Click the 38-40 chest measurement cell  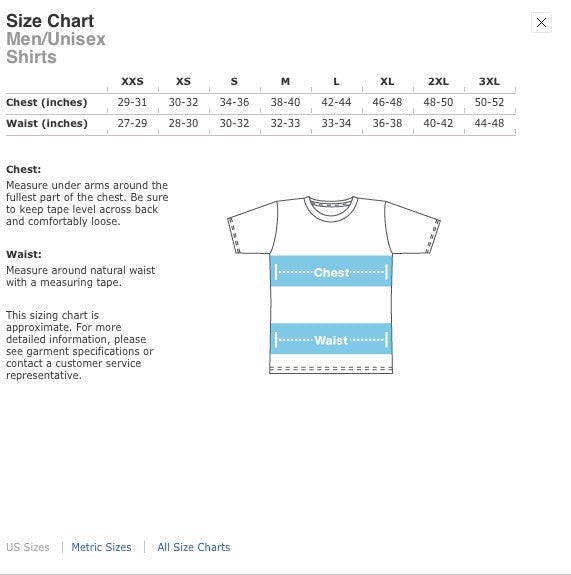285,102
